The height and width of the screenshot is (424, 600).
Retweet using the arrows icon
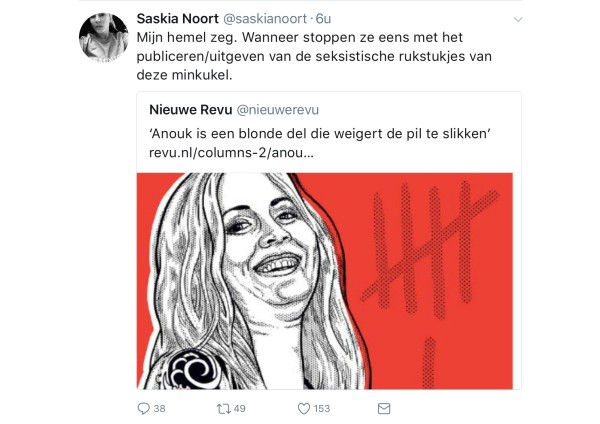[223, 409]
